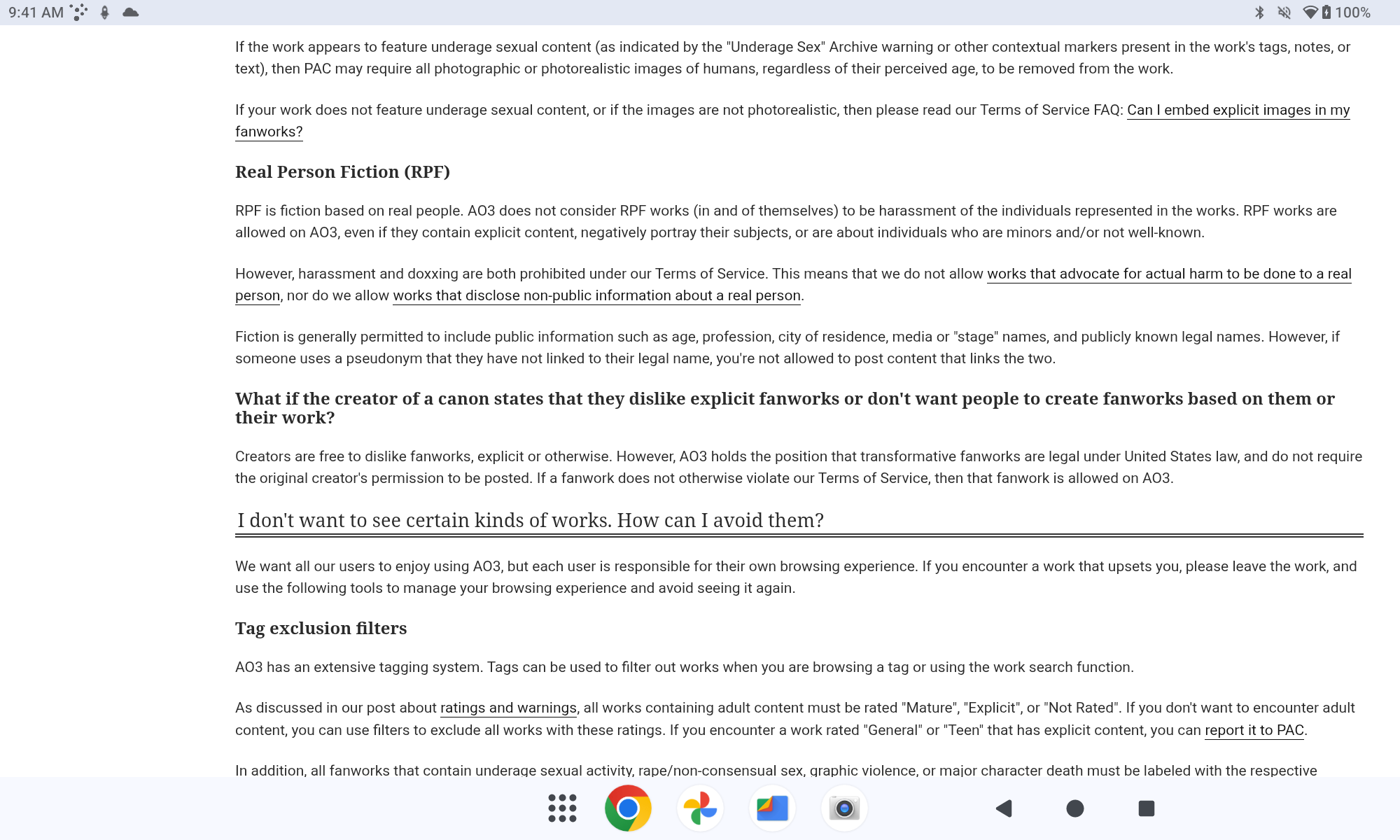Click the 100% battery percentage text
The height and width of the screenshot is (840, 1400).
point(1352,13)
